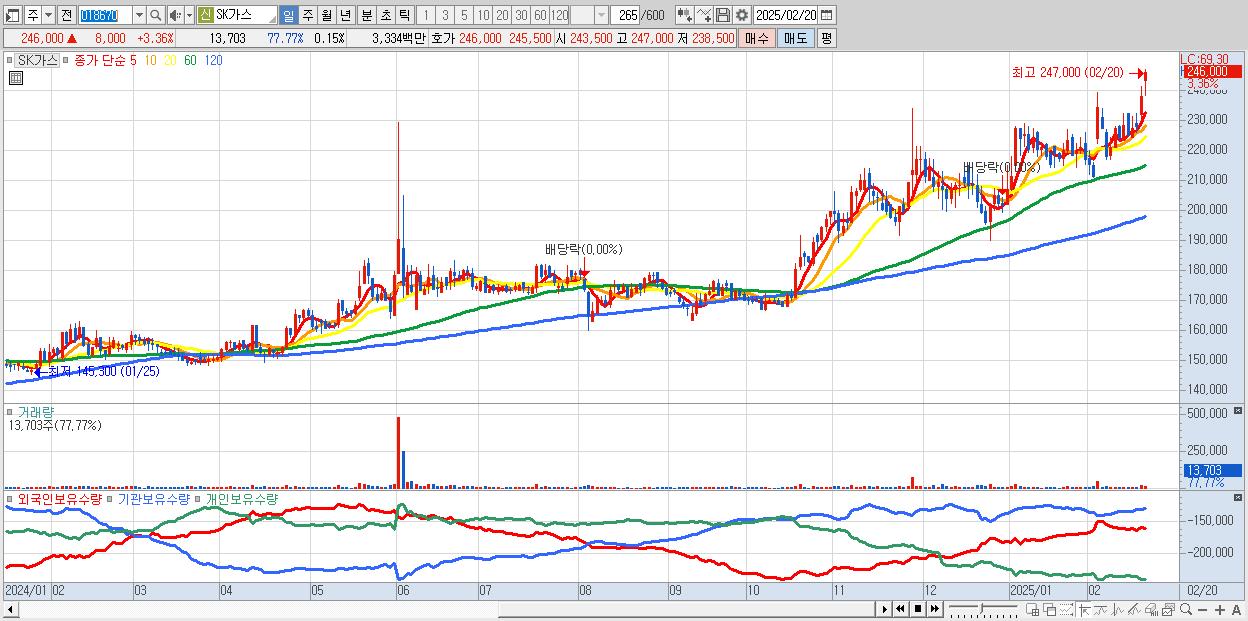Click the panel layout icon at toolbar start
This screenshot has height=621, width=1248.
pos(12,15)
